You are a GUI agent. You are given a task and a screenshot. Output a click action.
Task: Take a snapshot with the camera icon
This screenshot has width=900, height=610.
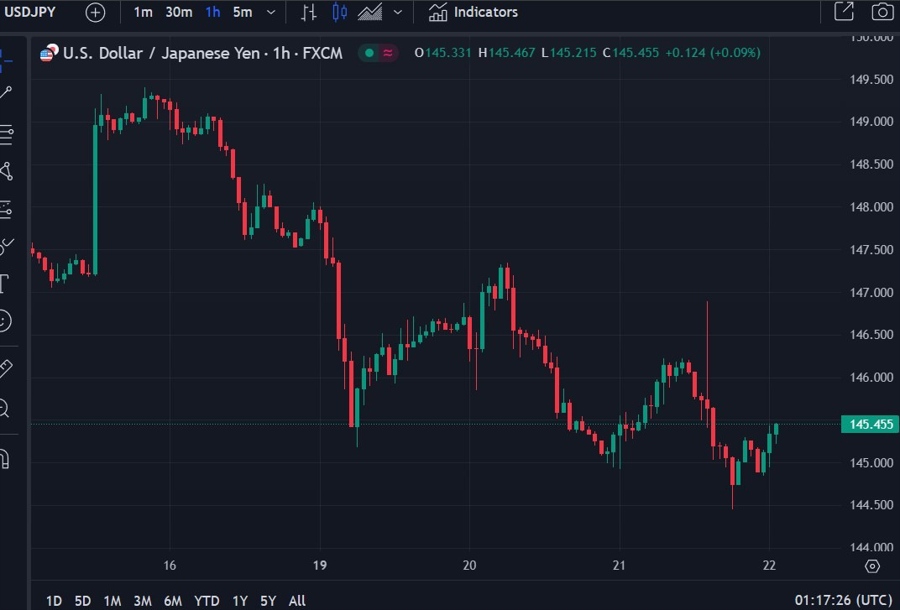pyautogui.click(x=882, y=11)
